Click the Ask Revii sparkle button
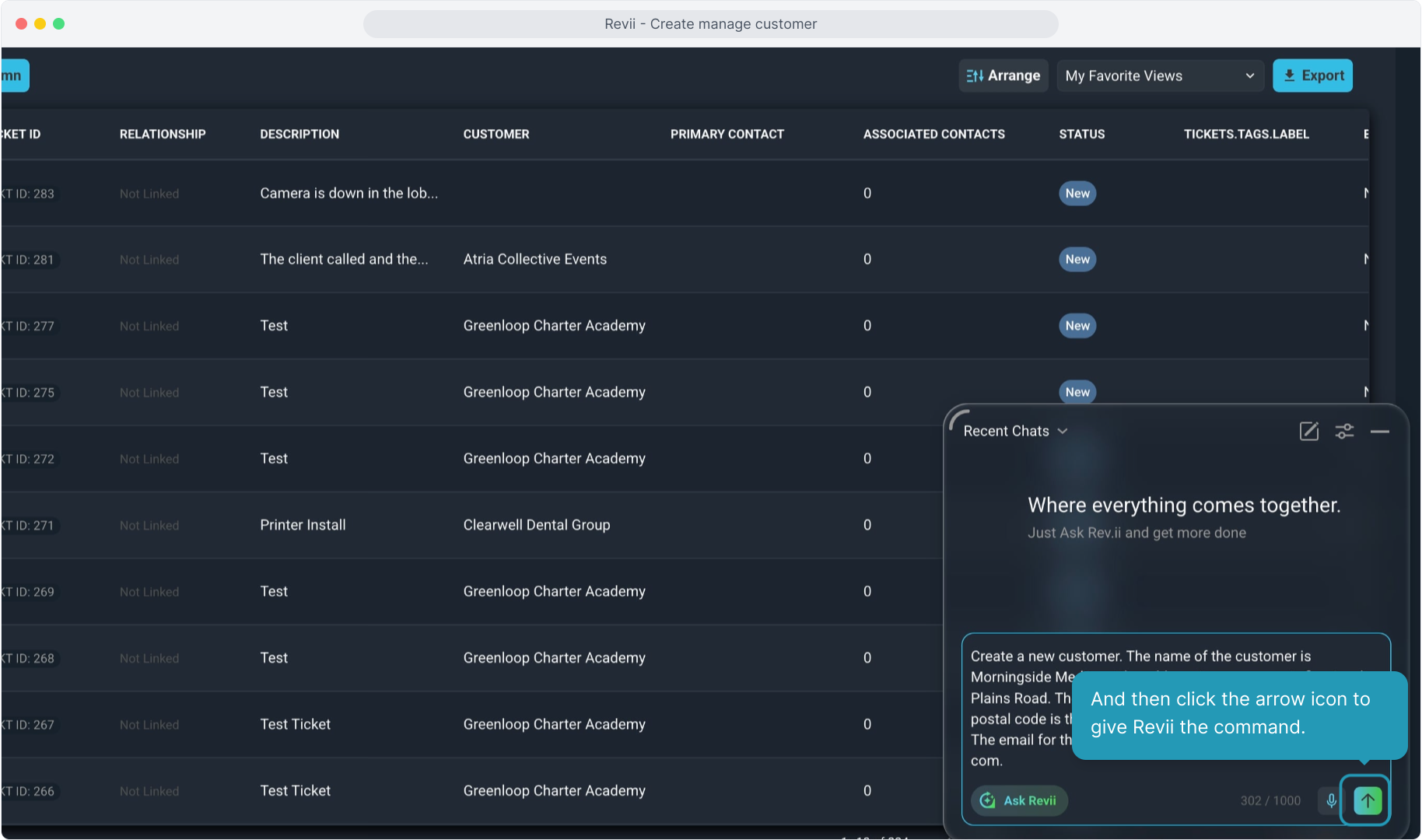This screenshot has height=840, width=1422. click(x=1019, y=800)
